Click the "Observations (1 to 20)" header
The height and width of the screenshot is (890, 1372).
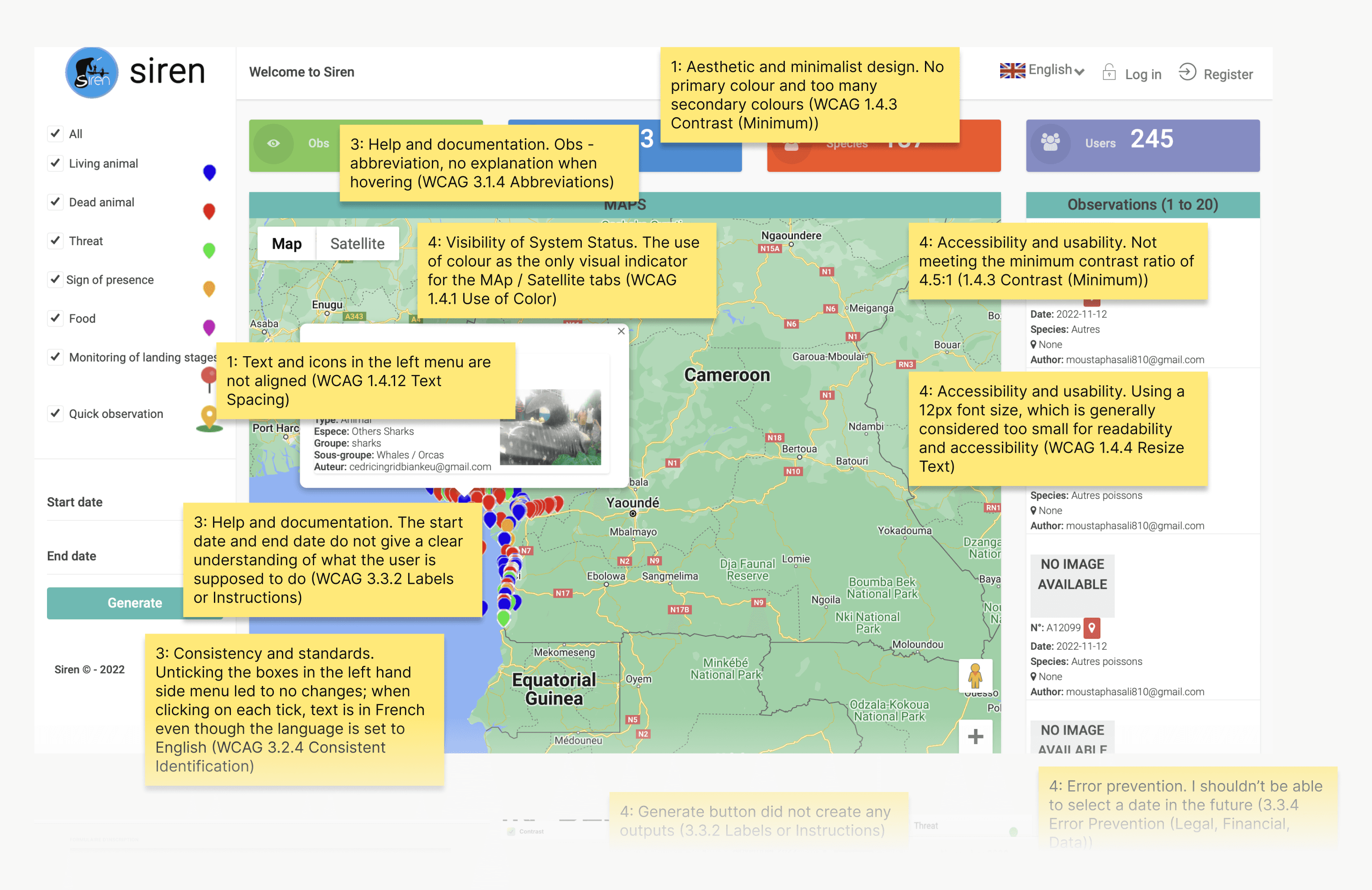point(1142,204)
